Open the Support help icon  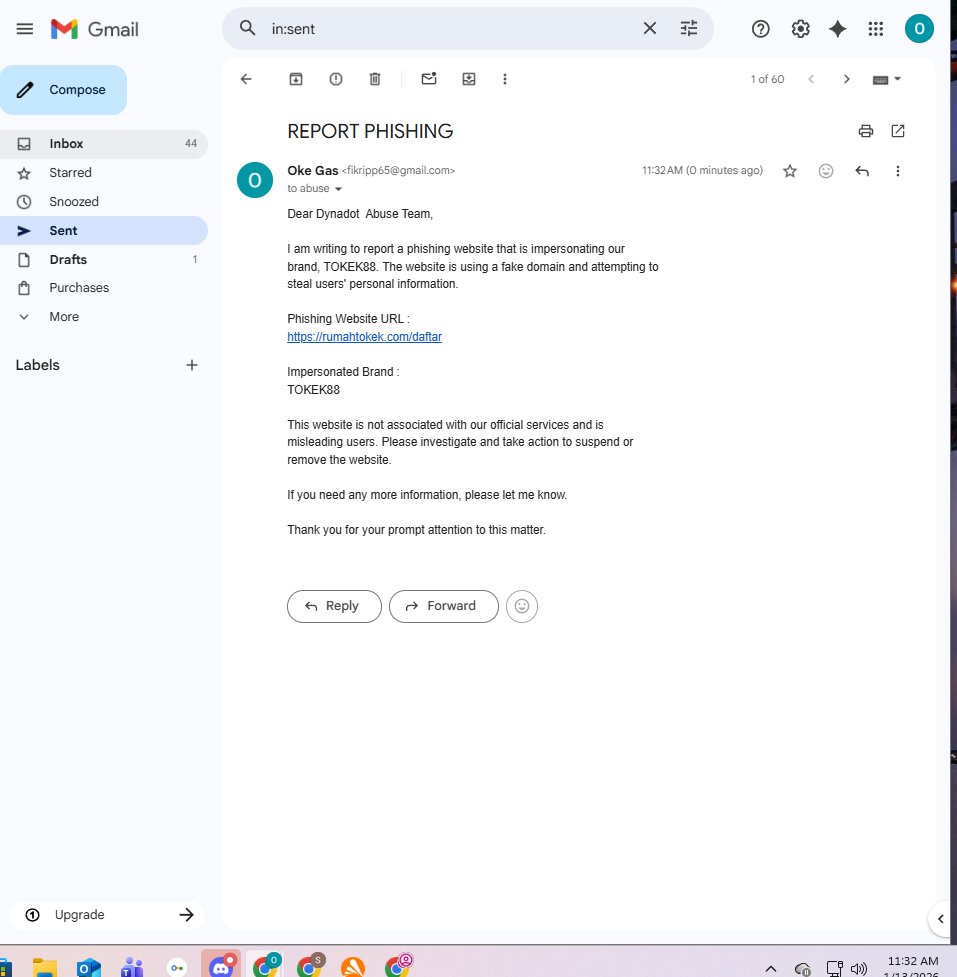(760, 29)
